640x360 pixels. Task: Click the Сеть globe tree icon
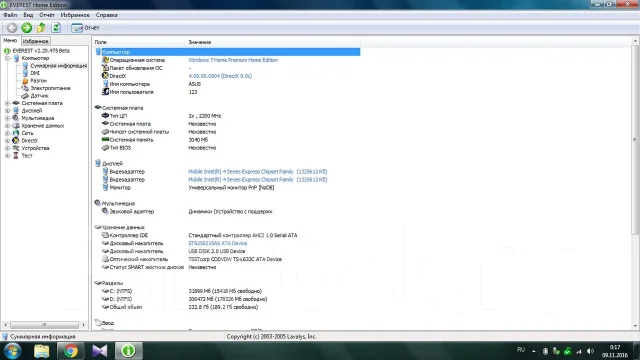(x=16, y=133)
